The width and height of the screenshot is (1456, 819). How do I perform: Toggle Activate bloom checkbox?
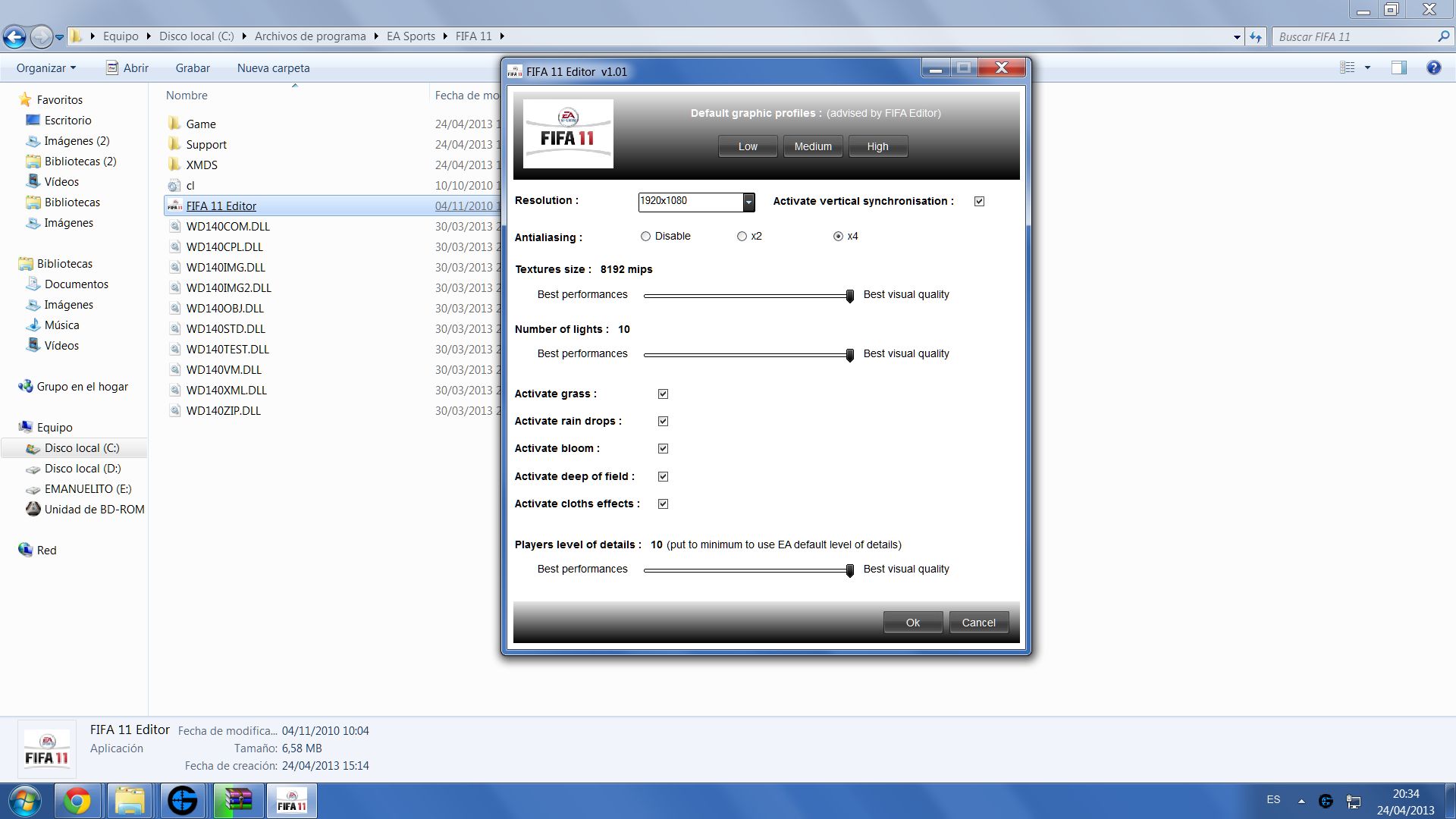[x=663, y=448]
